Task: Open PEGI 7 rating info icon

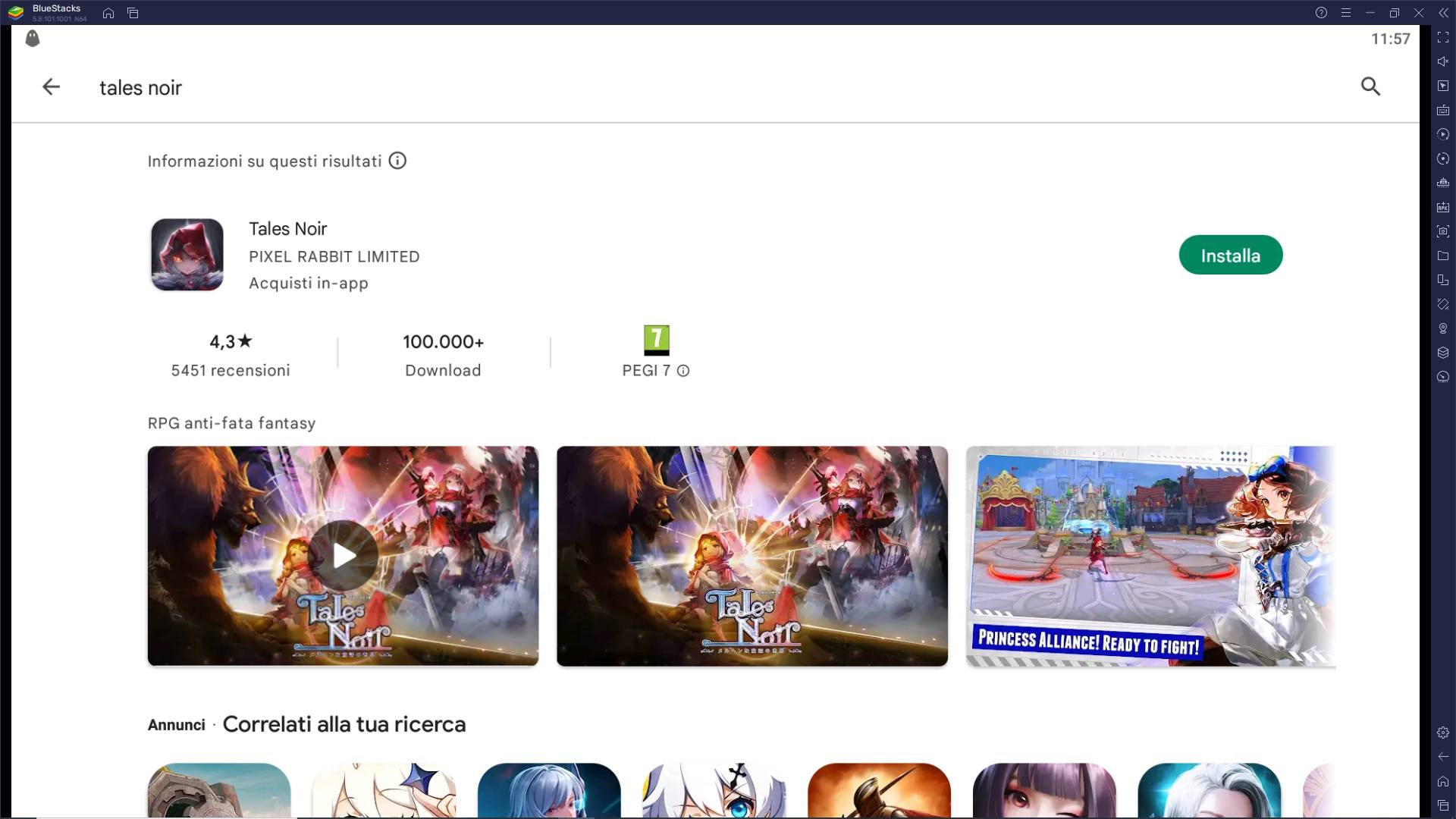Action: coord(683,371)
